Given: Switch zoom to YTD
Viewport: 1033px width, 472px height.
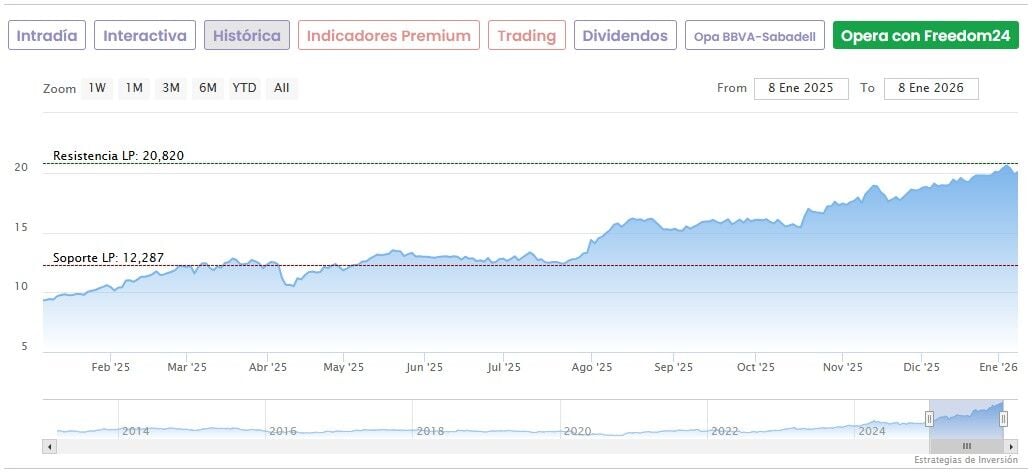Looking at the screenshot, I should coord(245,88).
